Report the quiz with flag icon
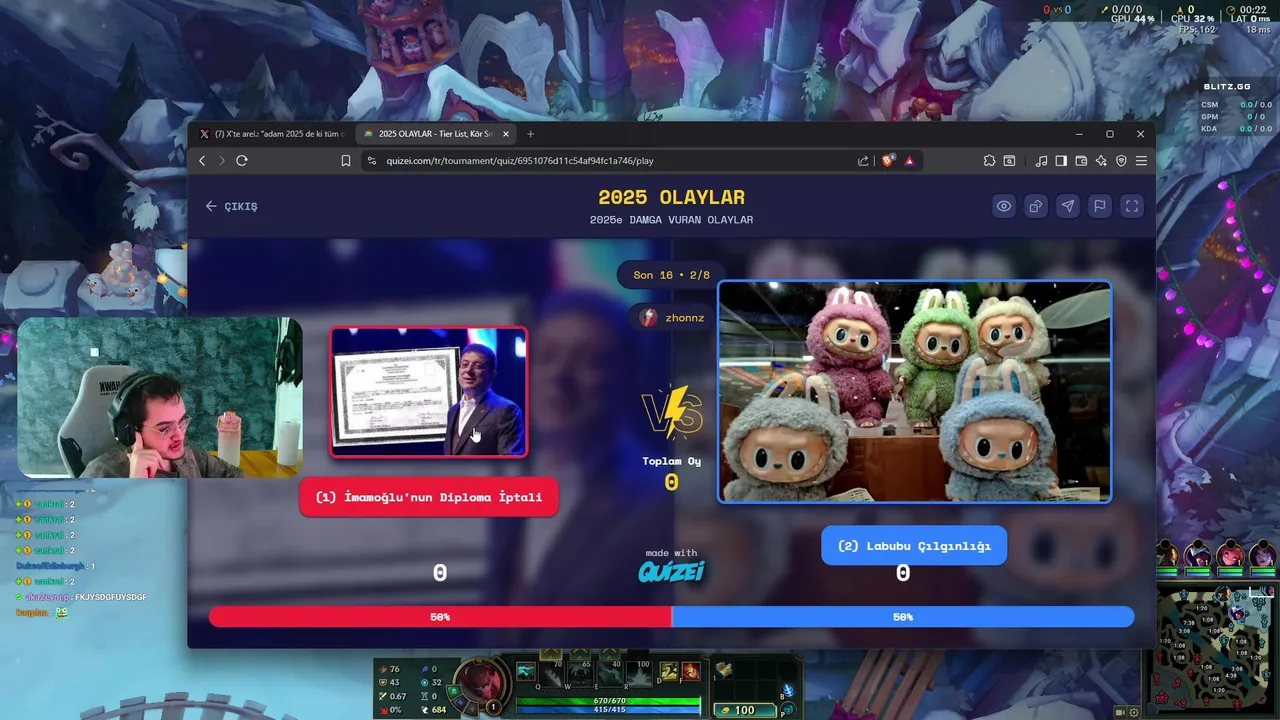The height and width of the screenshot is (720, 1280). click(1100, 206)
